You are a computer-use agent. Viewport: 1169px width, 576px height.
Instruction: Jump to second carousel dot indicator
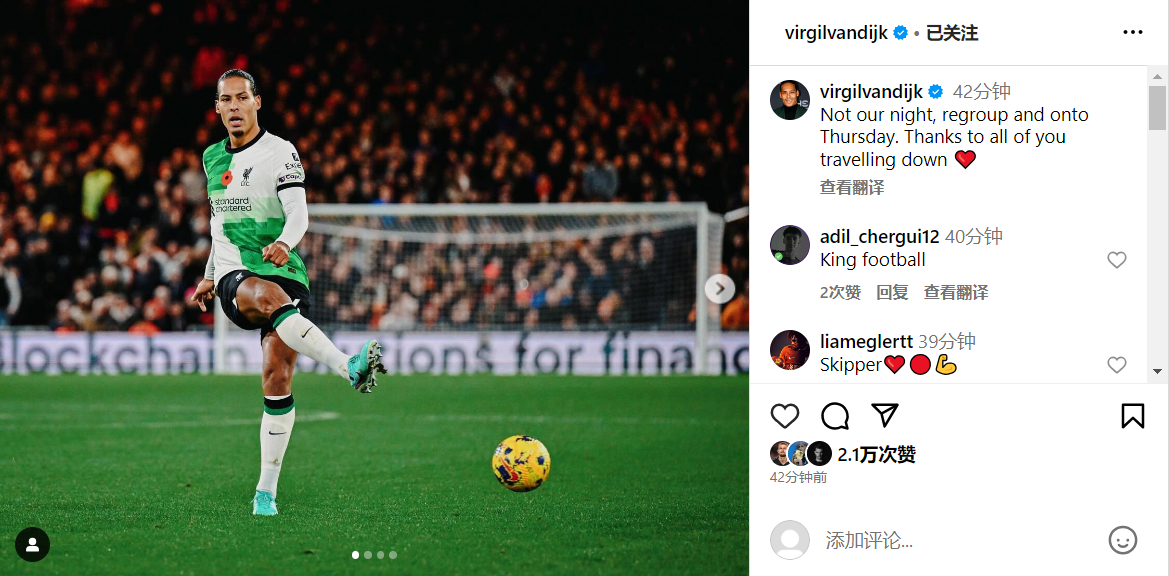pyautogui.click(x=368, y=554)
